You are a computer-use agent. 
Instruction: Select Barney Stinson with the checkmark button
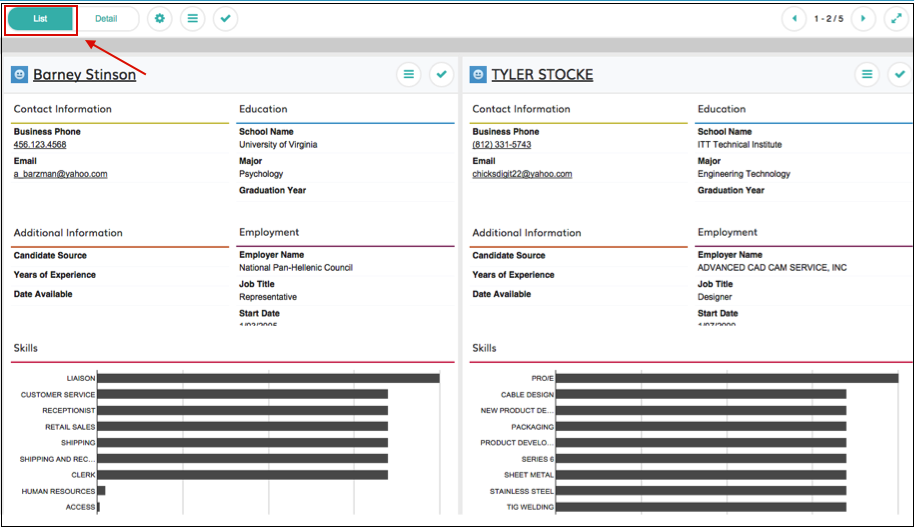[442, 74]
